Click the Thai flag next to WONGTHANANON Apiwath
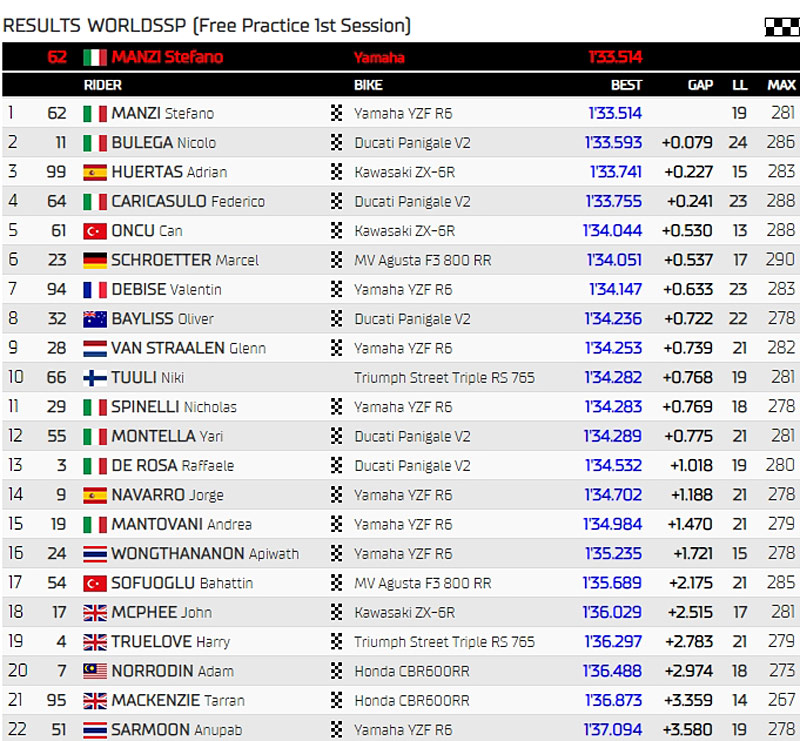The height and width of the screenshot is (741, 800). tap(95, 554)
